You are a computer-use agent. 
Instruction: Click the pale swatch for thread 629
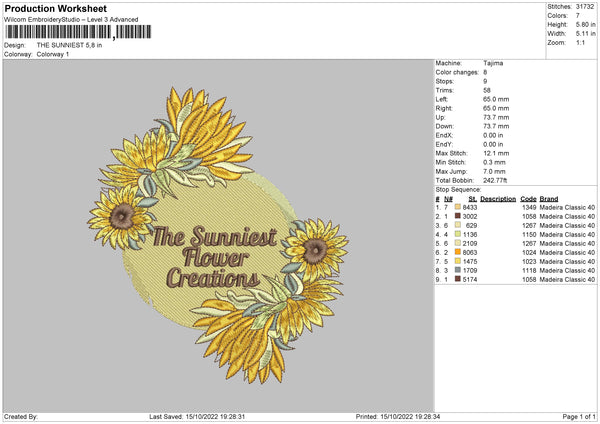[x=458, y=225]
